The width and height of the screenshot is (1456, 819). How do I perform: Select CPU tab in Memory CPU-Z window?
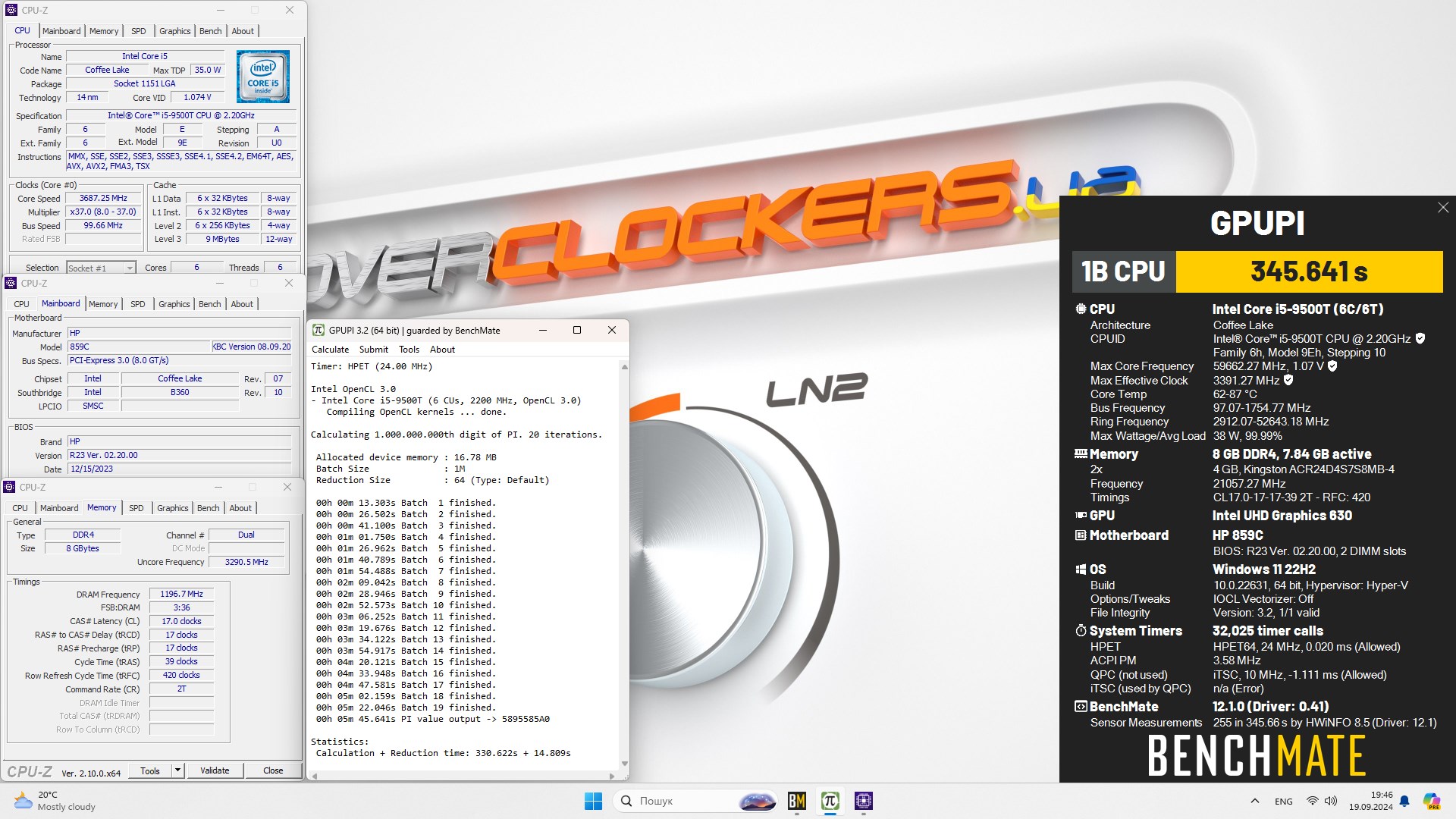point(20,508)
